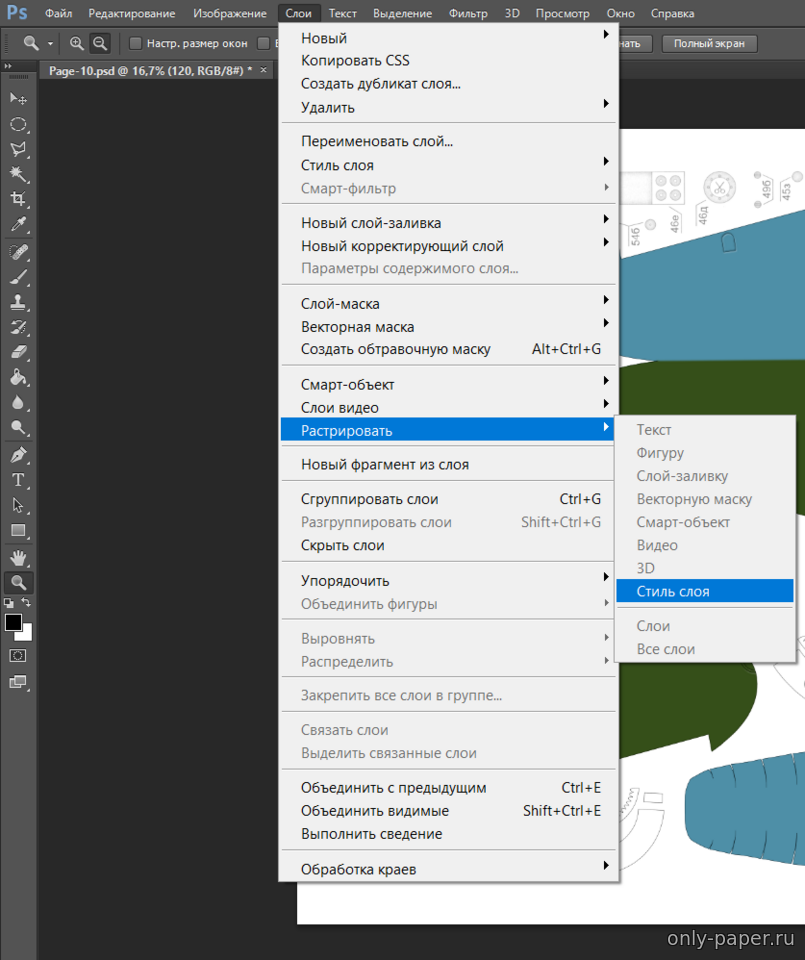Toggle the 'Настр. размер окон' checkbox
The image size is (805, 960).
point(136,43)
